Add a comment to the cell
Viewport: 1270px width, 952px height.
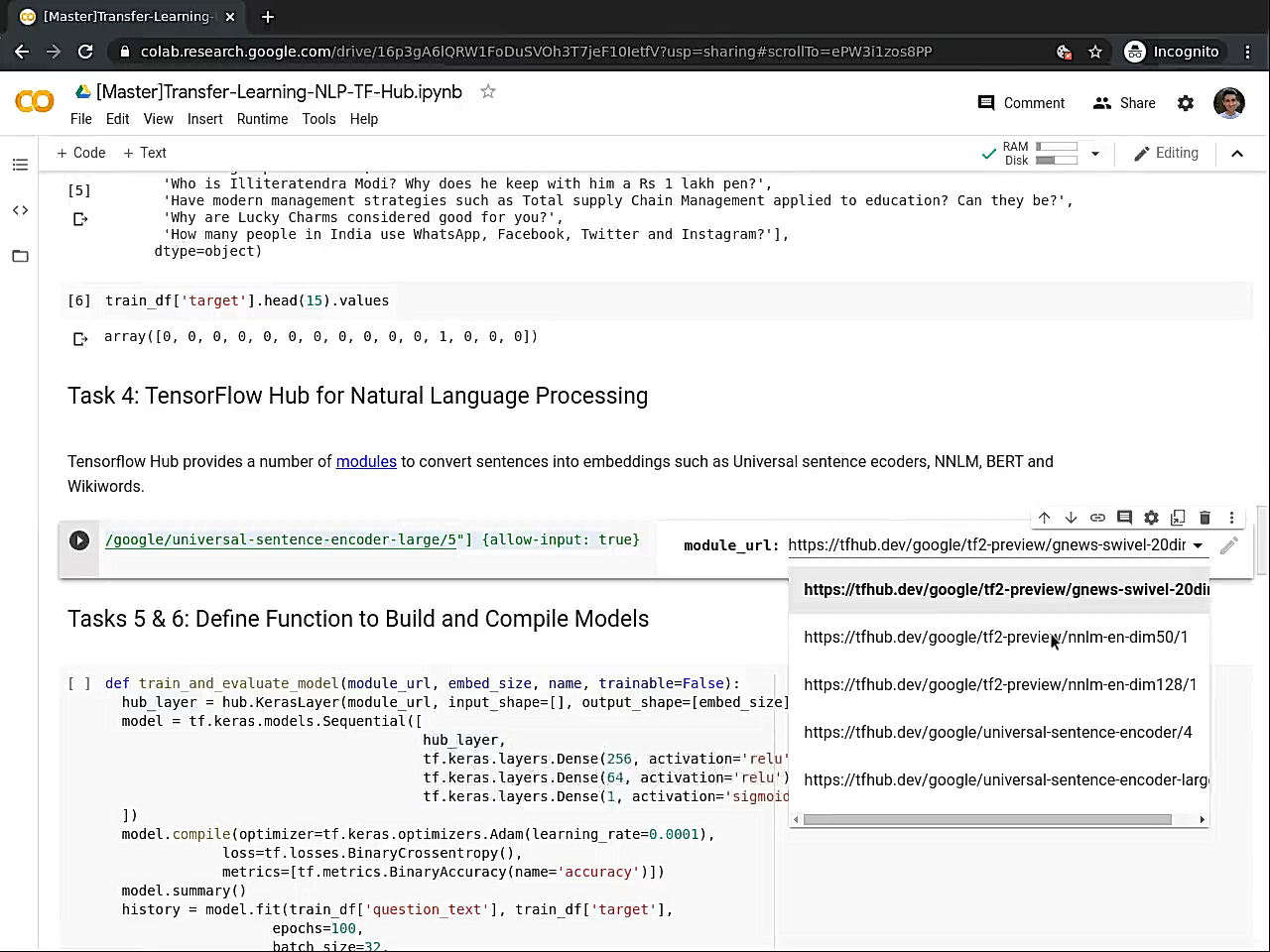click(x=1124, y=518)
